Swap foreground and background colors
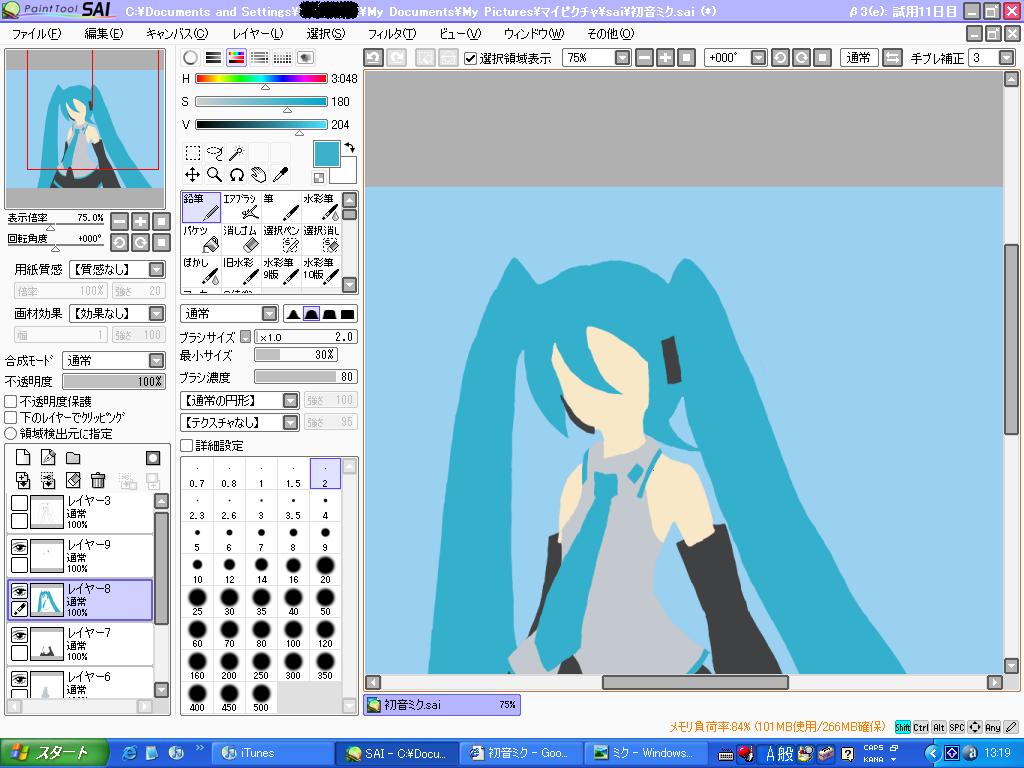 pos(350,147)
